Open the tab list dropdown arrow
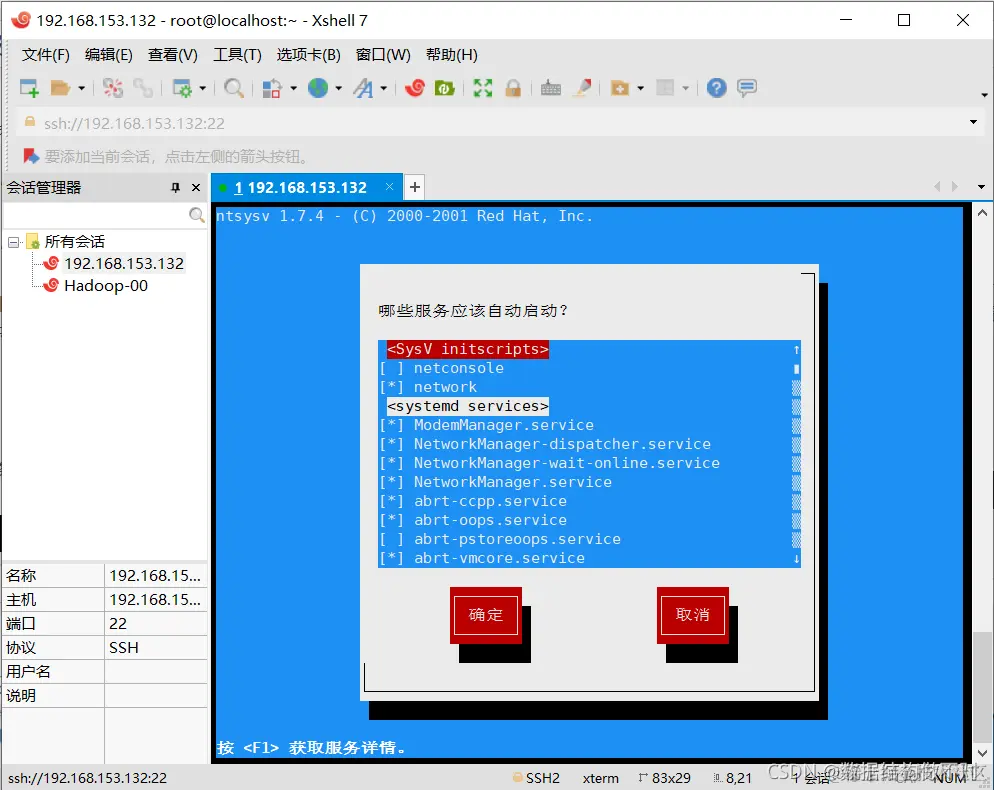This screenshot has width=994, height=790. pyautogui.click(x=981, y=187)
